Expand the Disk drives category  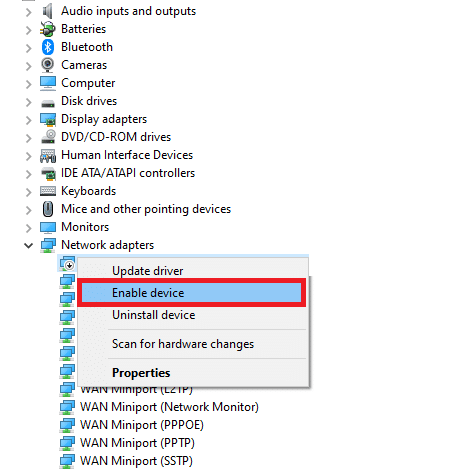point(29,102)
